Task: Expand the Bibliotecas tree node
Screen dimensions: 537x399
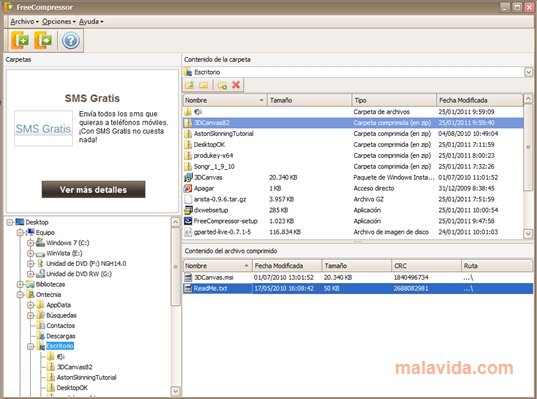Action: [x=20, y=284]
